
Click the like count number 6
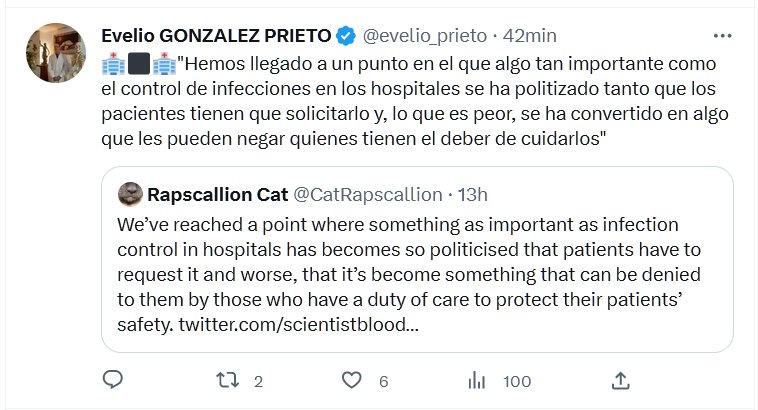pyautogui.click(x=383, y=381)
